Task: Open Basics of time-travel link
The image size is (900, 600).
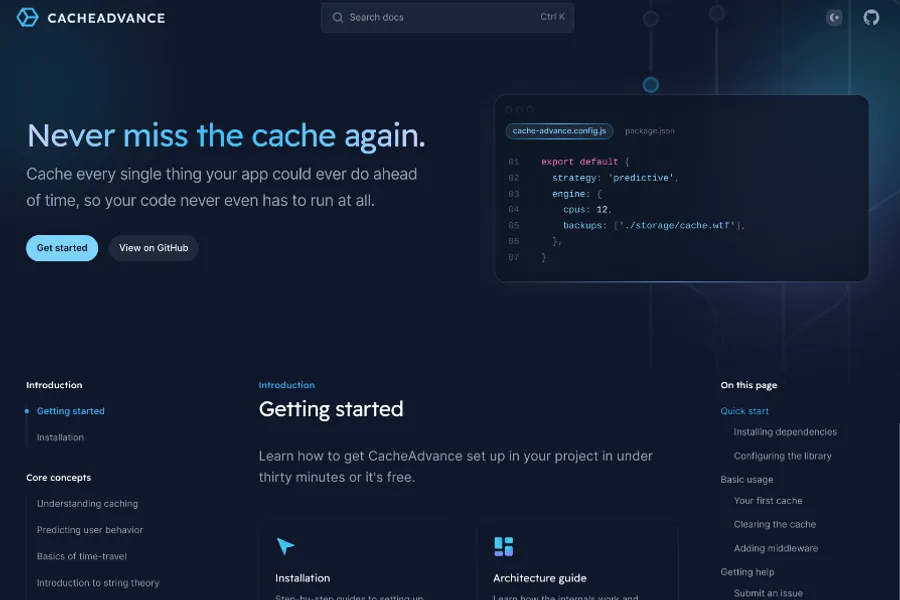Action: click(82, 556)
